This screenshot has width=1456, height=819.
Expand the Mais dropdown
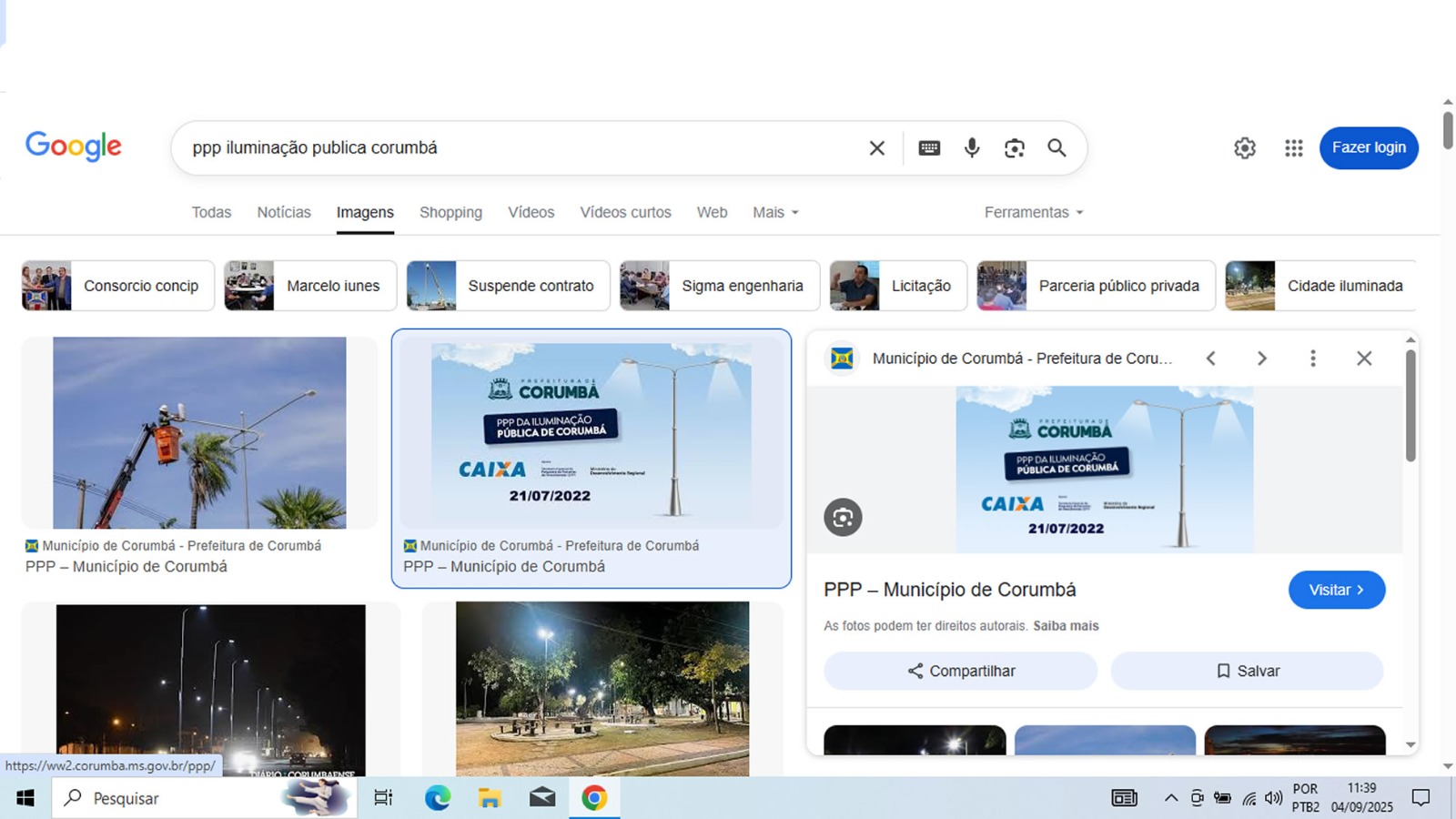point(775,212)
